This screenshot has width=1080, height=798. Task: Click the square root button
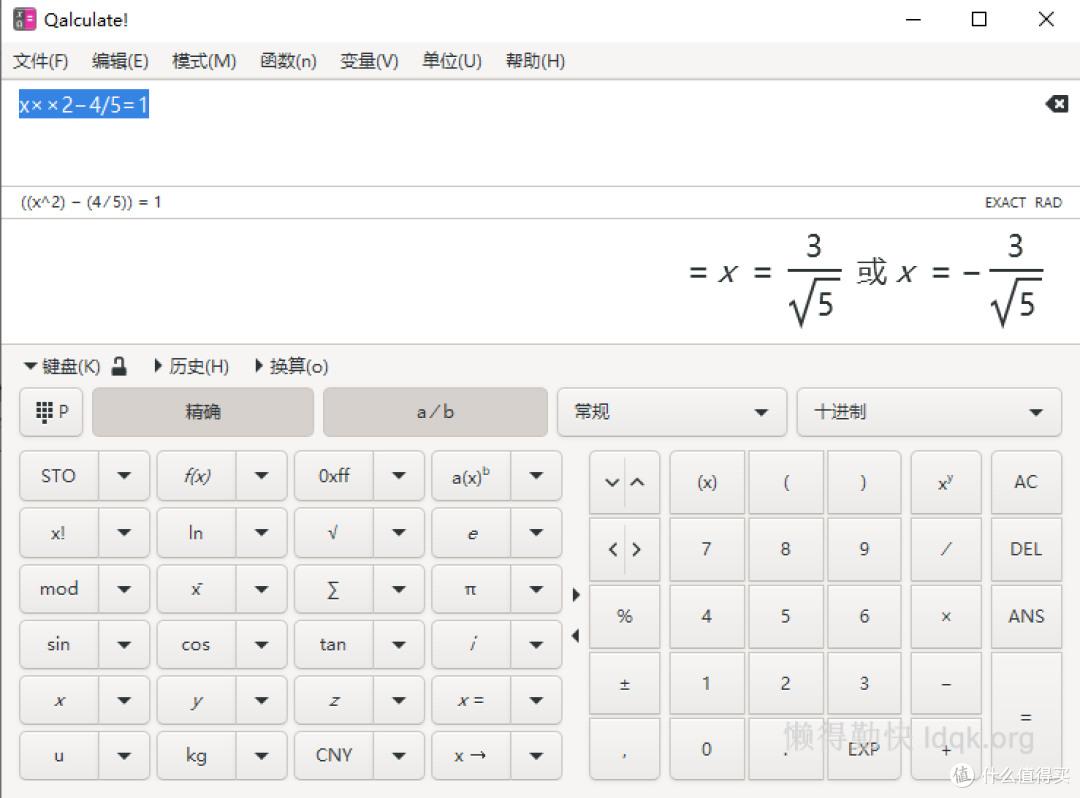pos(334,532)
